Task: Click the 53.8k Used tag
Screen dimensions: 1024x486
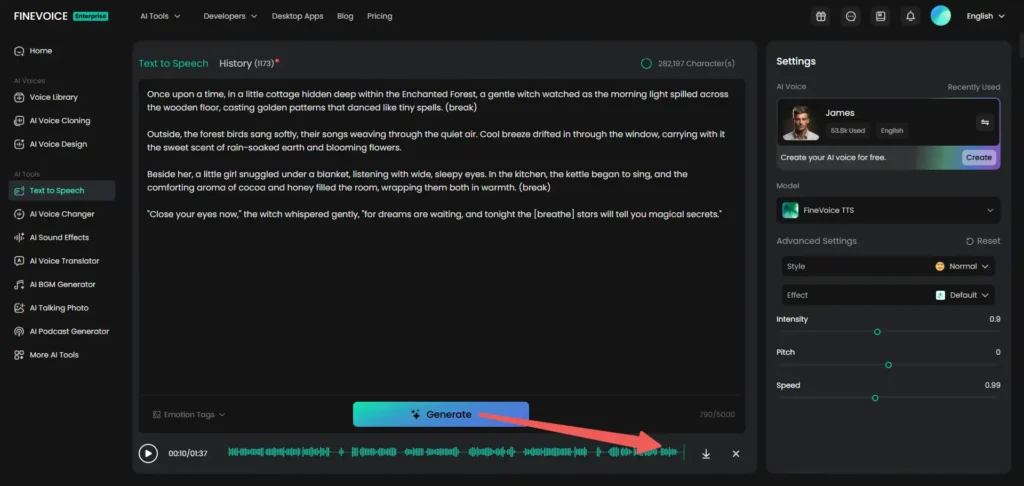Action: (848, 131)
